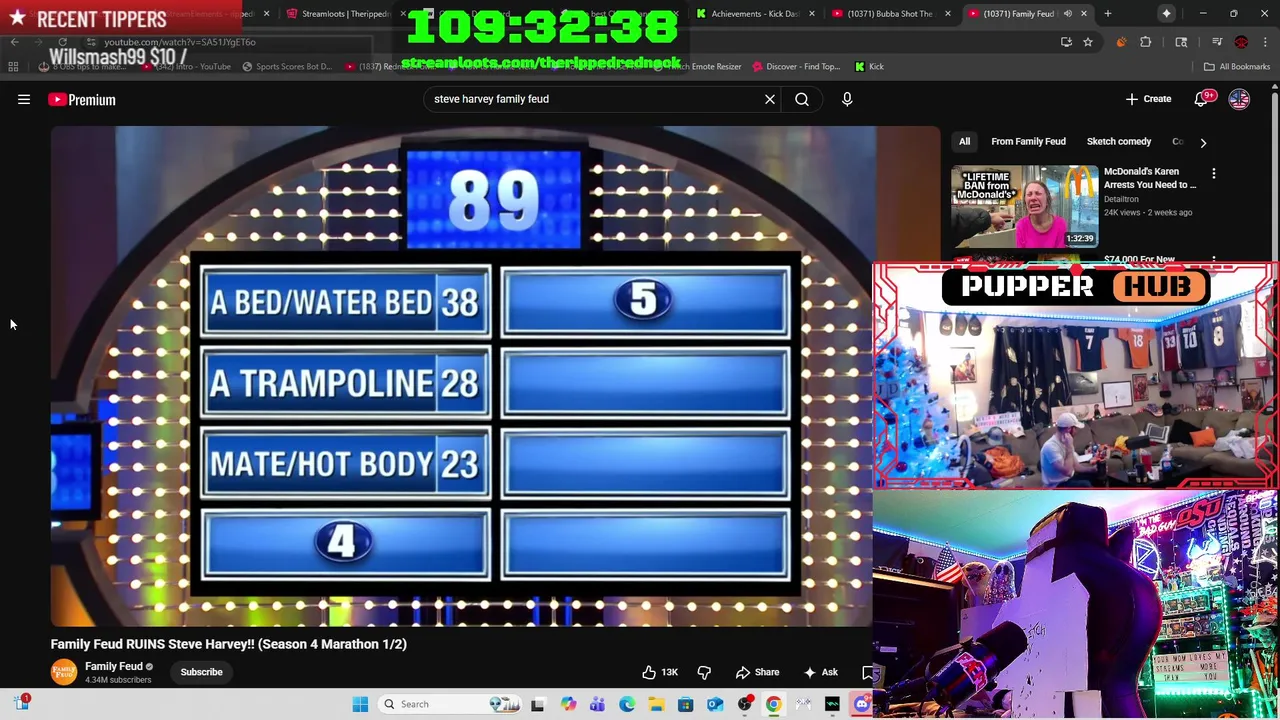This screenshot has width=1280, height=720.
Task: Open options for McDonald's Karen video
Action: click(x=1214, y=174)
